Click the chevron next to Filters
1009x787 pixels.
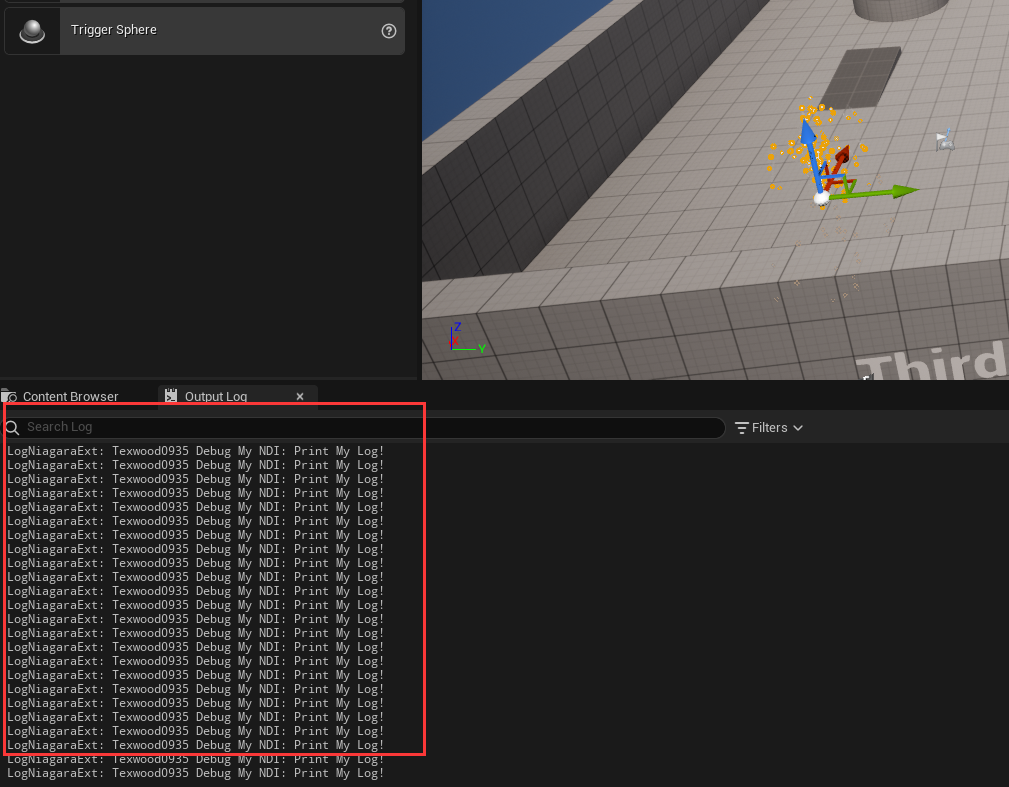click(x=797, y=428)
